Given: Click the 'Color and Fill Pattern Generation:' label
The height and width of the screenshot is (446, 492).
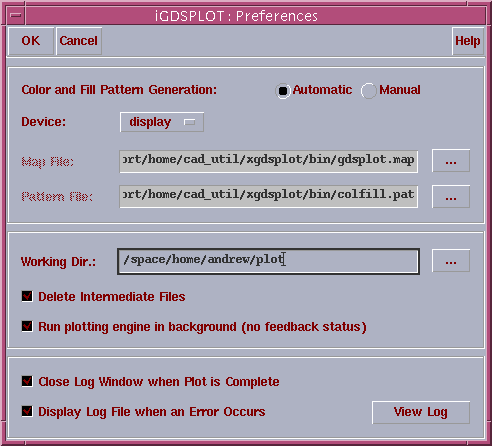Looking at the screenshot, I should click(x=119, y=90).
